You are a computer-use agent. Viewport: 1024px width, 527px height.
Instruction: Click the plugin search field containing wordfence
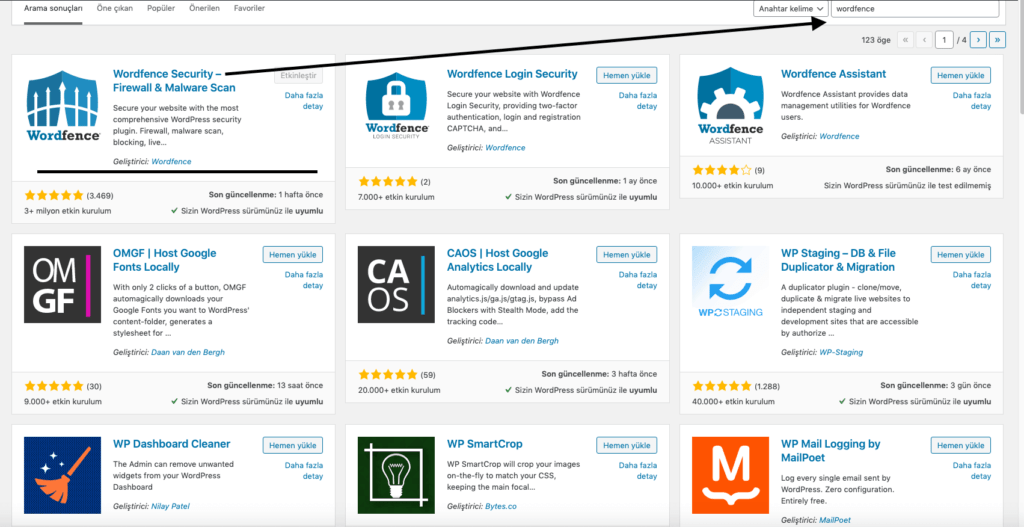[915, 9]
